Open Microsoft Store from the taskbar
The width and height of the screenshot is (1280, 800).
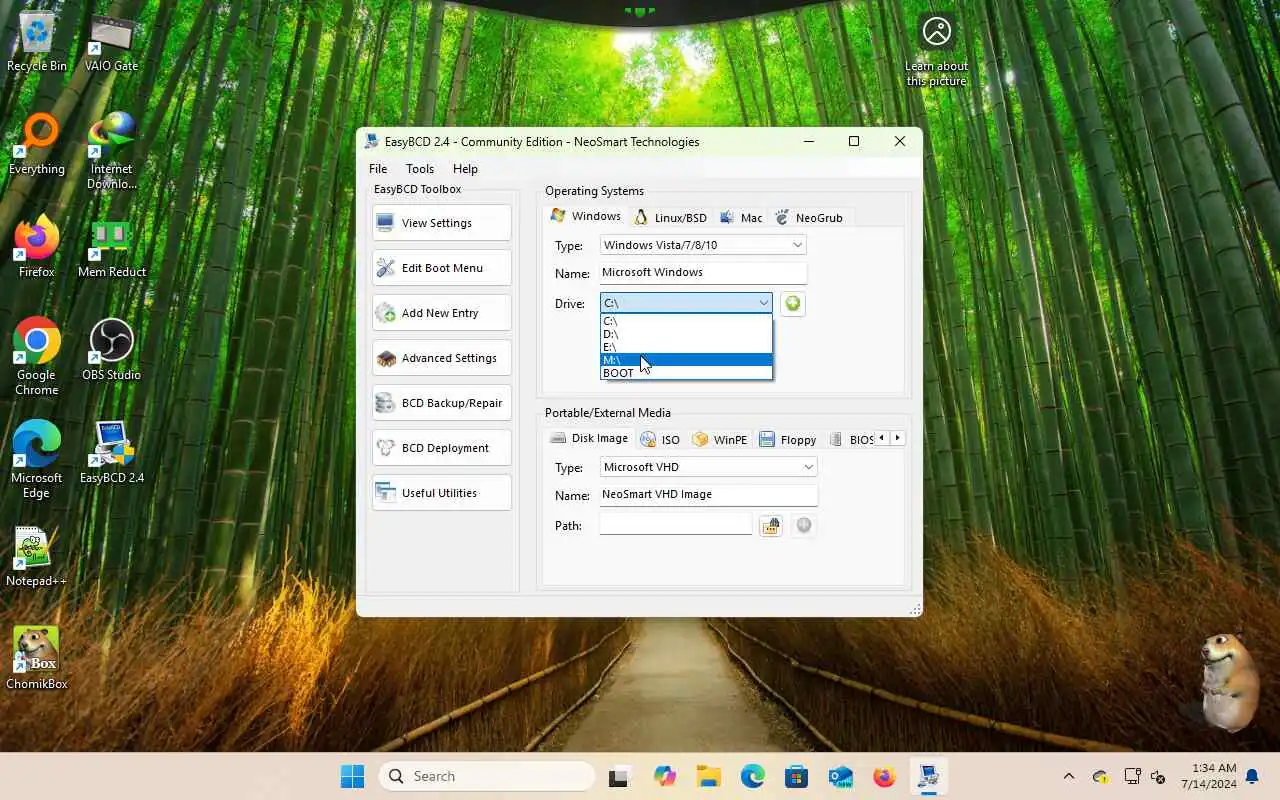[x=797, y=776]
